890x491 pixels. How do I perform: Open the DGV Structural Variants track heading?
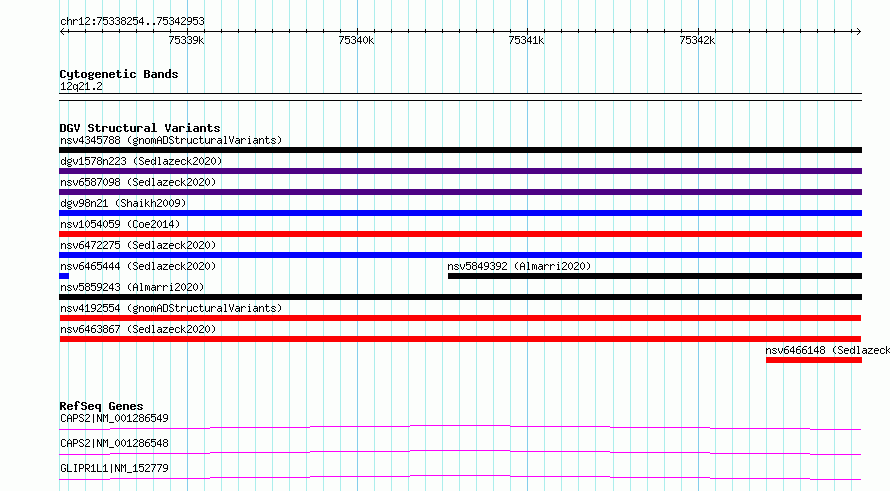(140, 128)
